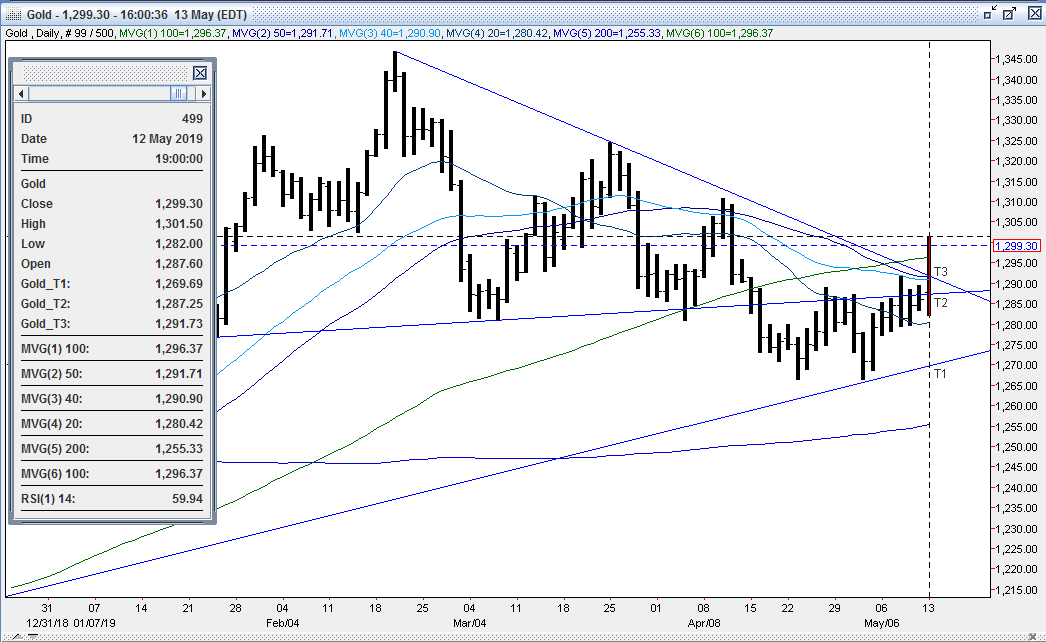This screenshot has width=1046, height=642.
Task: Click the red latest price bar on chart
Action: click(x=930, y=276)
